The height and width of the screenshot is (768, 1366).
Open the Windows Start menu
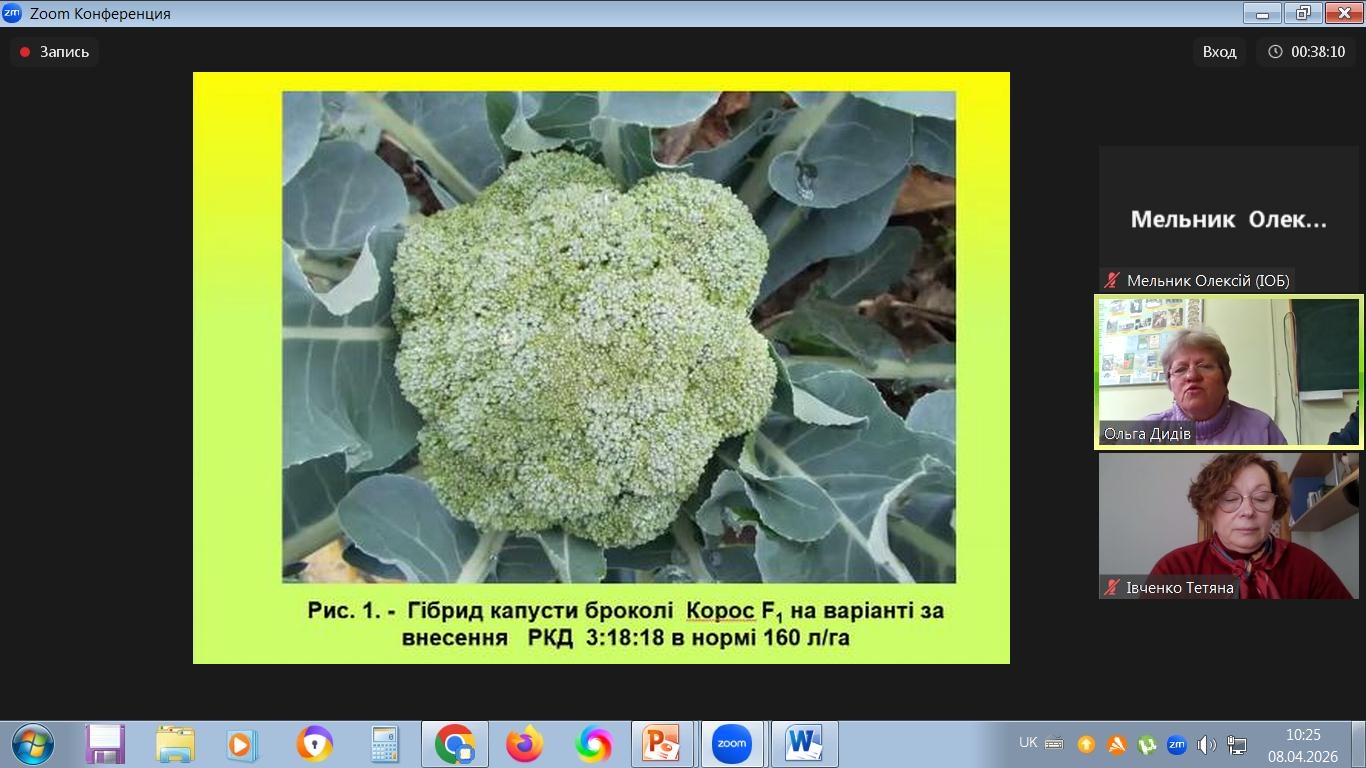pos(33,744)
